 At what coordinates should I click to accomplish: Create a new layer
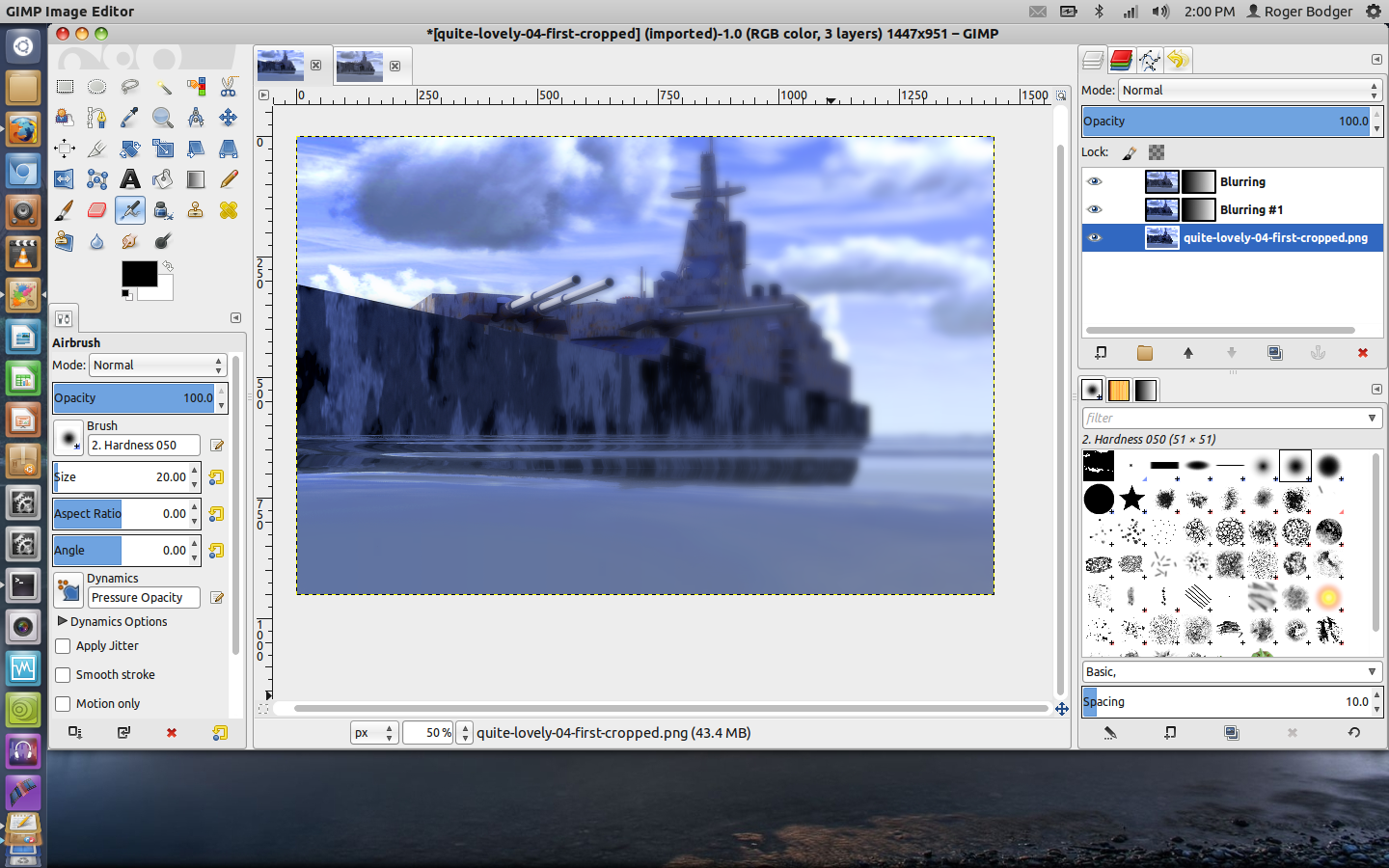click(x=1101, y=353)
